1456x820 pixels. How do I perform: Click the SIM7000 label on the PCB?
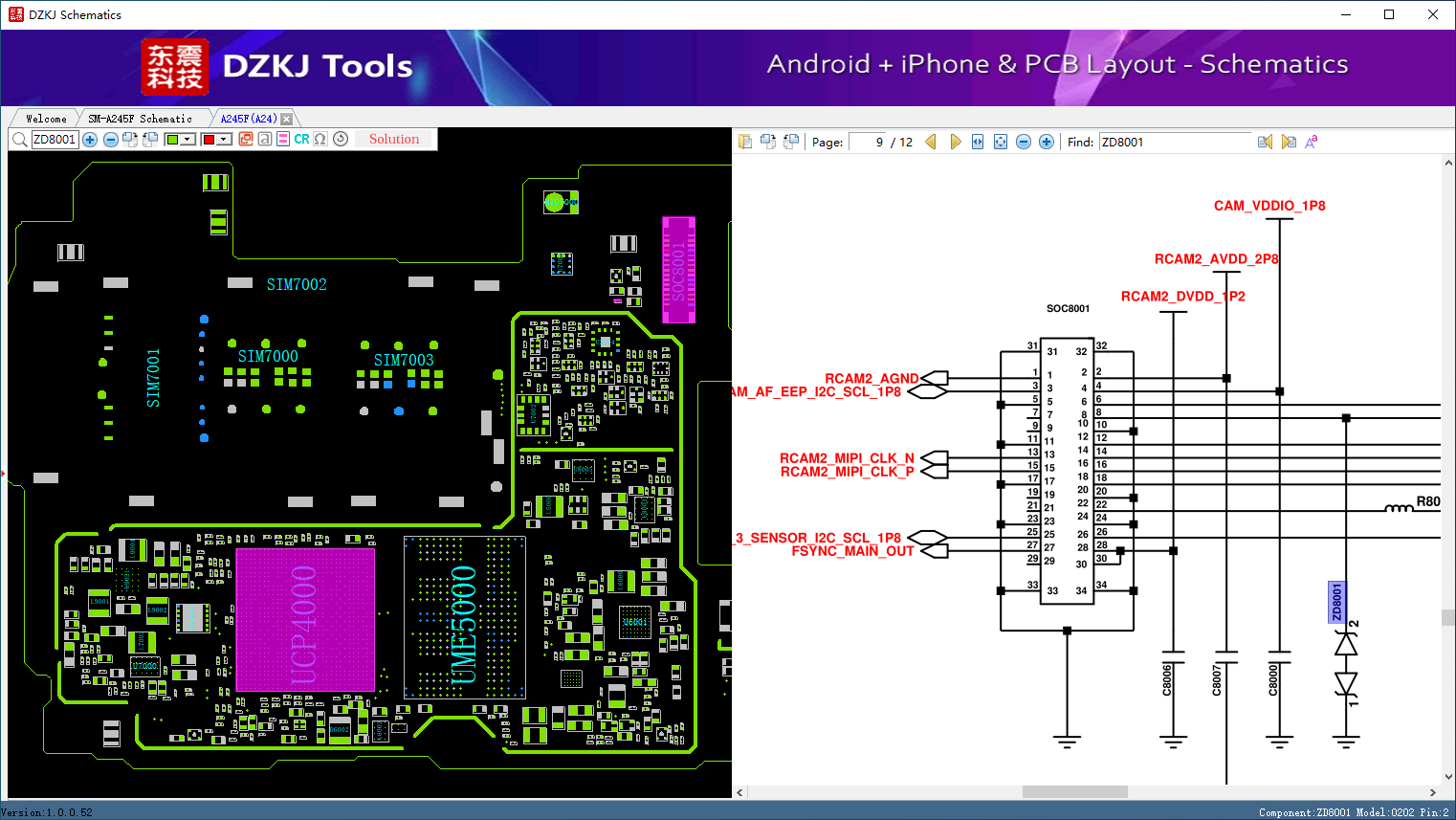[x=268, y=356]
